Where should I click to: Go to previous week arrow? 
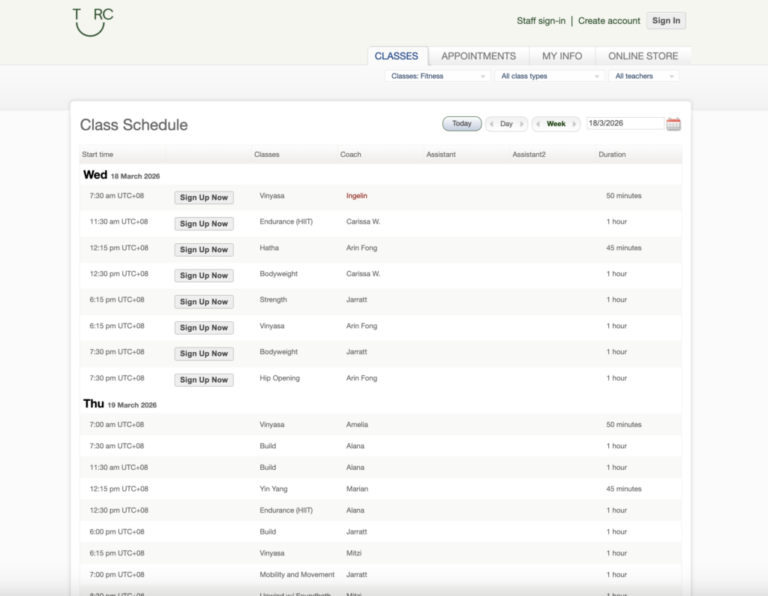pos(538,124)
